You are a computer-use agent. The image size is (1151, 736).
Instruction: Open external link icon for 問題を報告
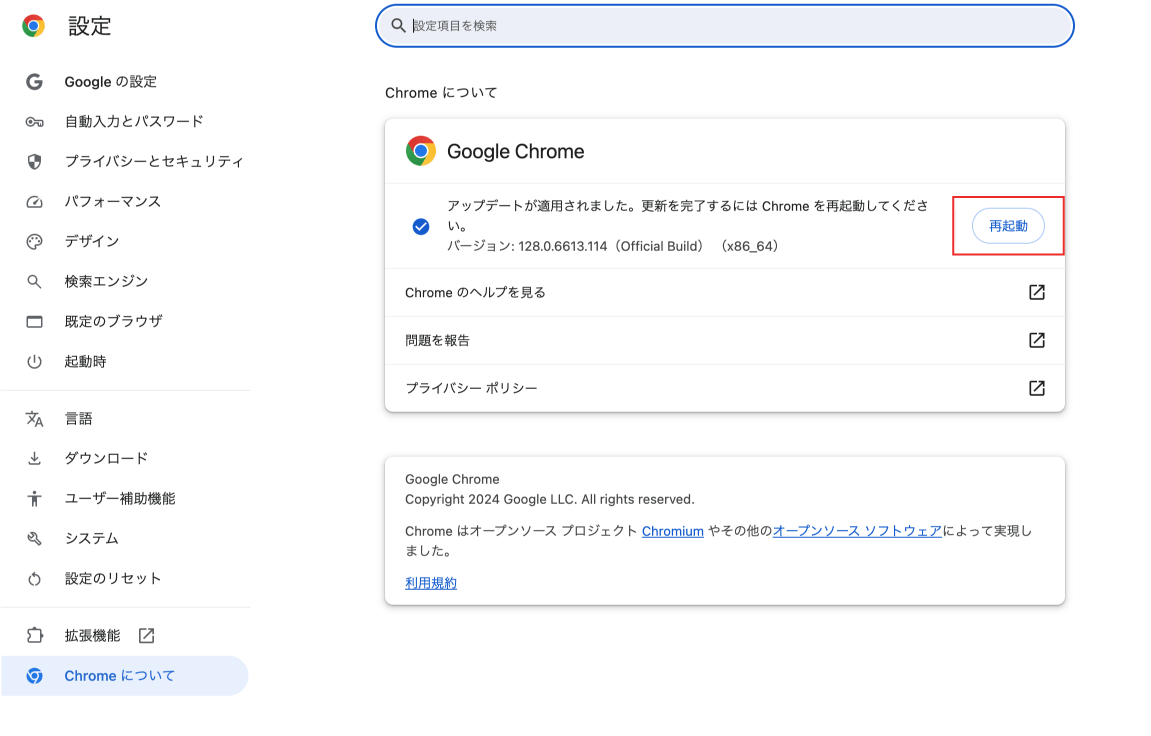[x=1036, y=340]
